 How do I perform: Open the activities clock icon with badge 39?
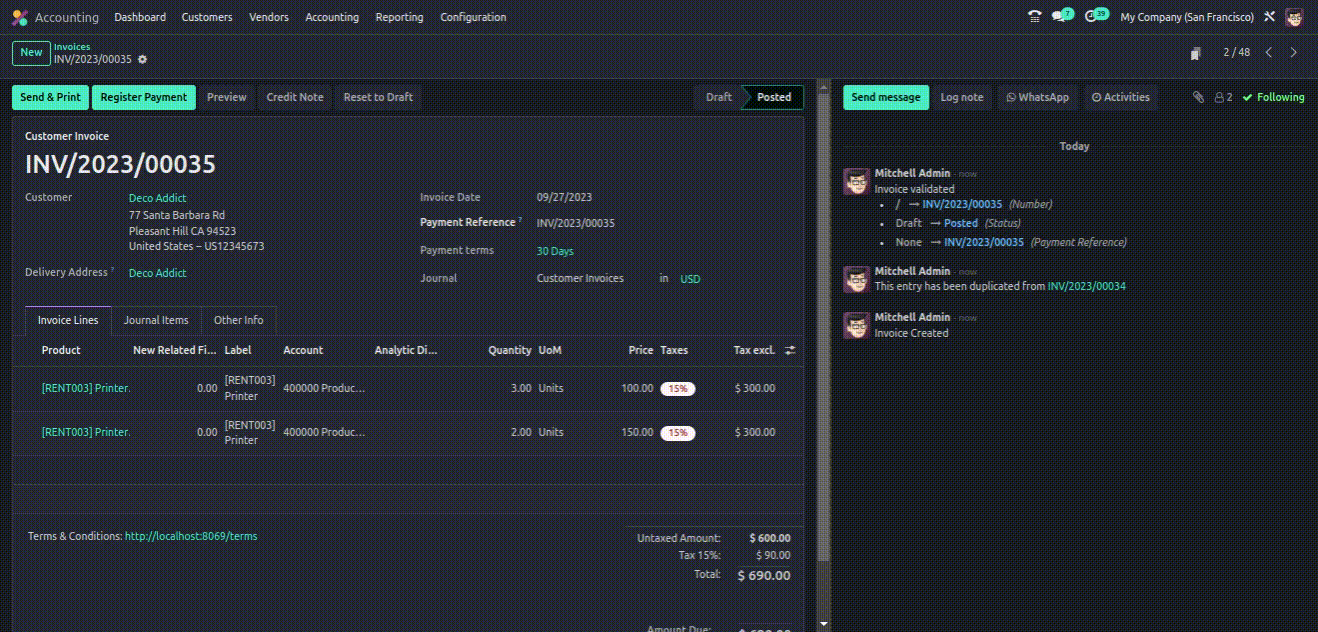coord(1093,17)
